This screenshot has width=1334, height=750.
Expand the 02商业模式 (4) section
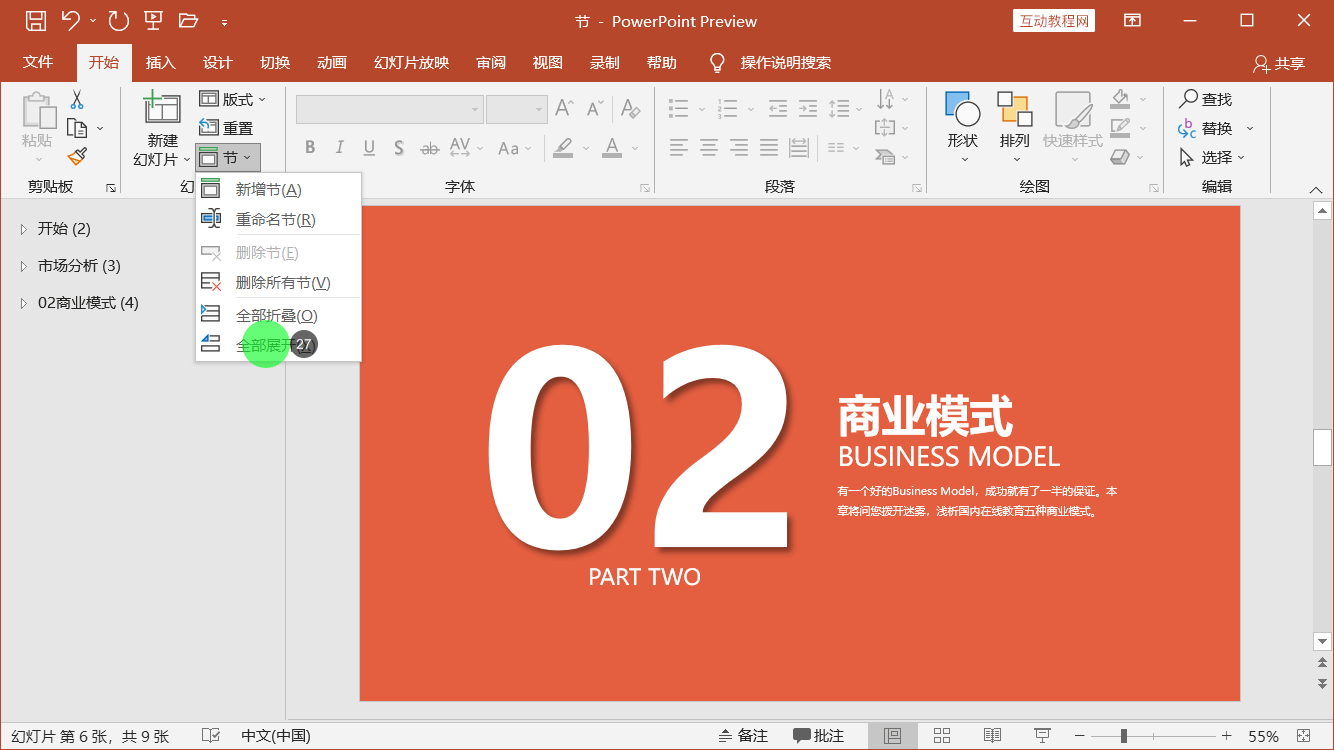(x=24, y=303)
